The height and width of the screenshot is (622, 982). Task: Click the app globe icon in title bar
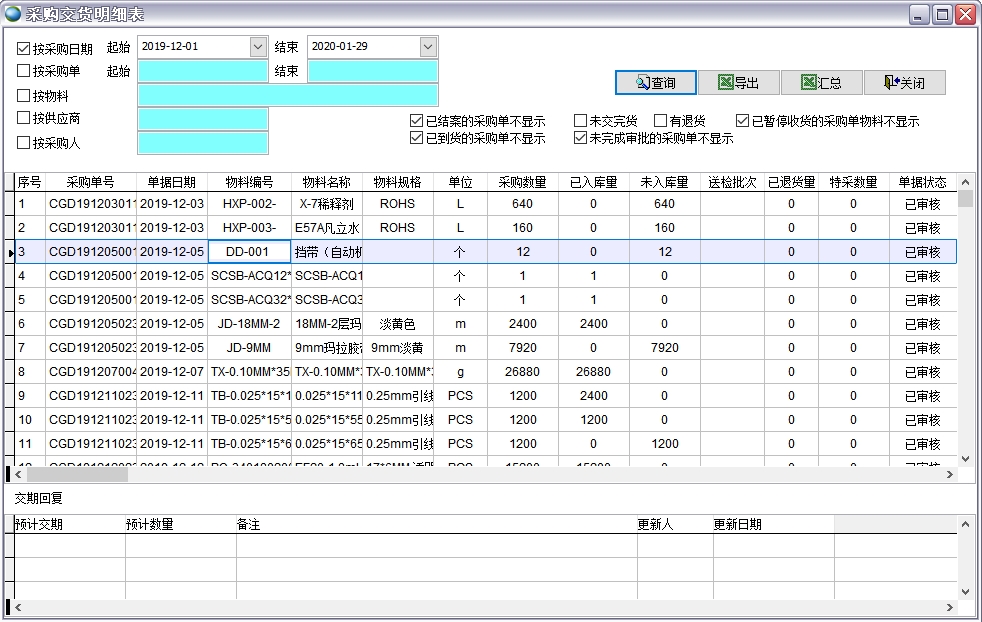click(13, 14)
